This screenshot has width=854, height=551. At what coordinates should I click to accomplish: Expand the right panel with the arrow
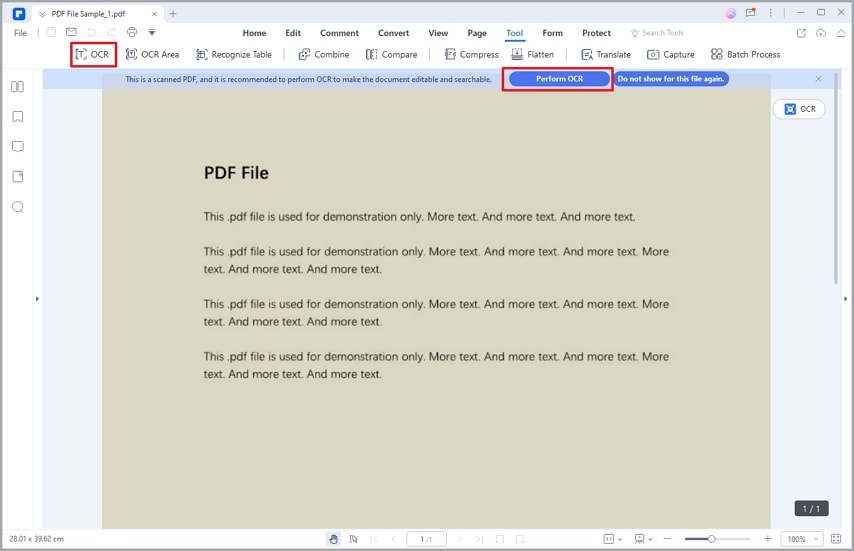coord(845,299)
